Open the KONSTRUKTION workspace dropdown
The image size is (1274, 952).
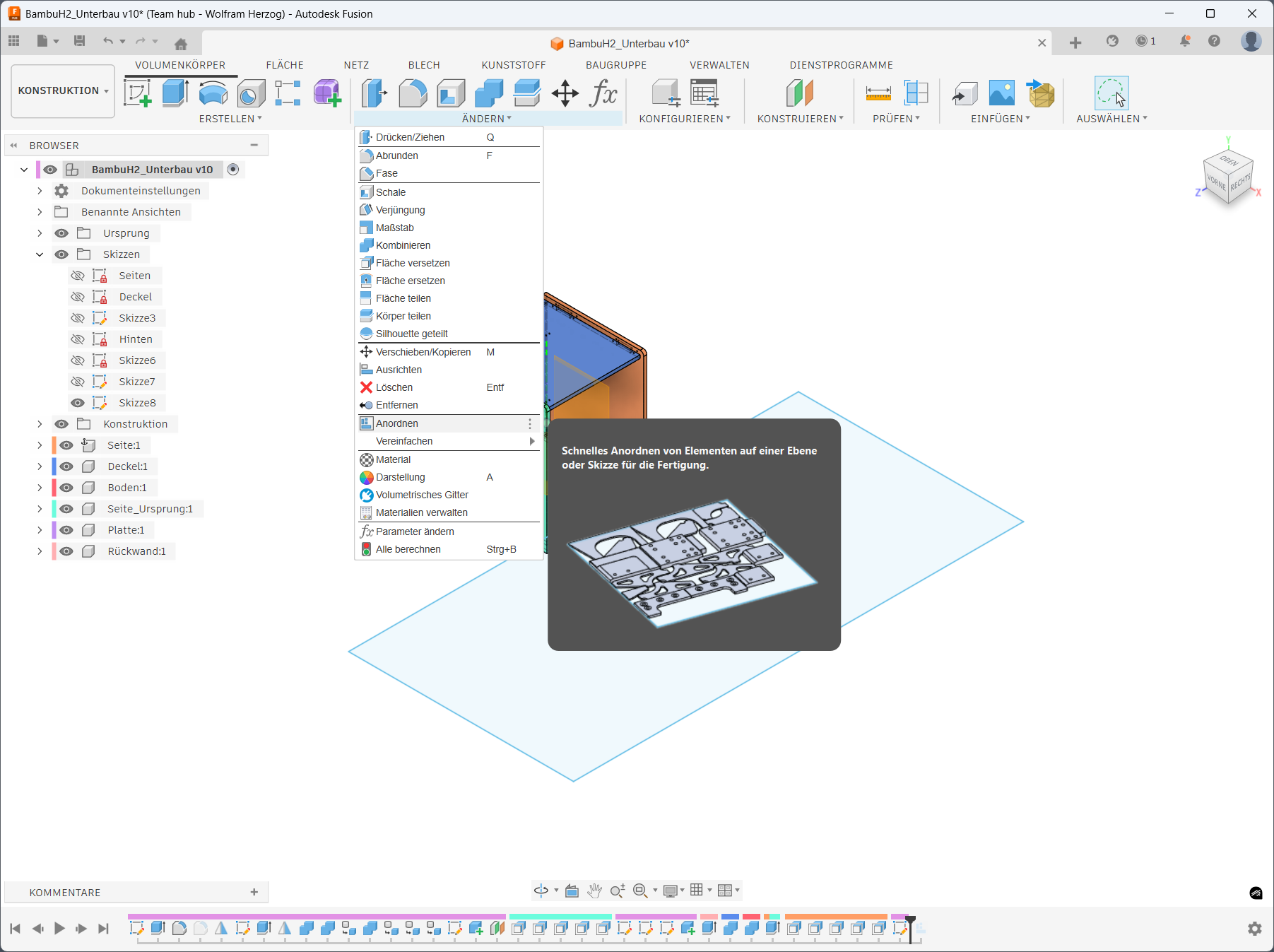(63, 91)
